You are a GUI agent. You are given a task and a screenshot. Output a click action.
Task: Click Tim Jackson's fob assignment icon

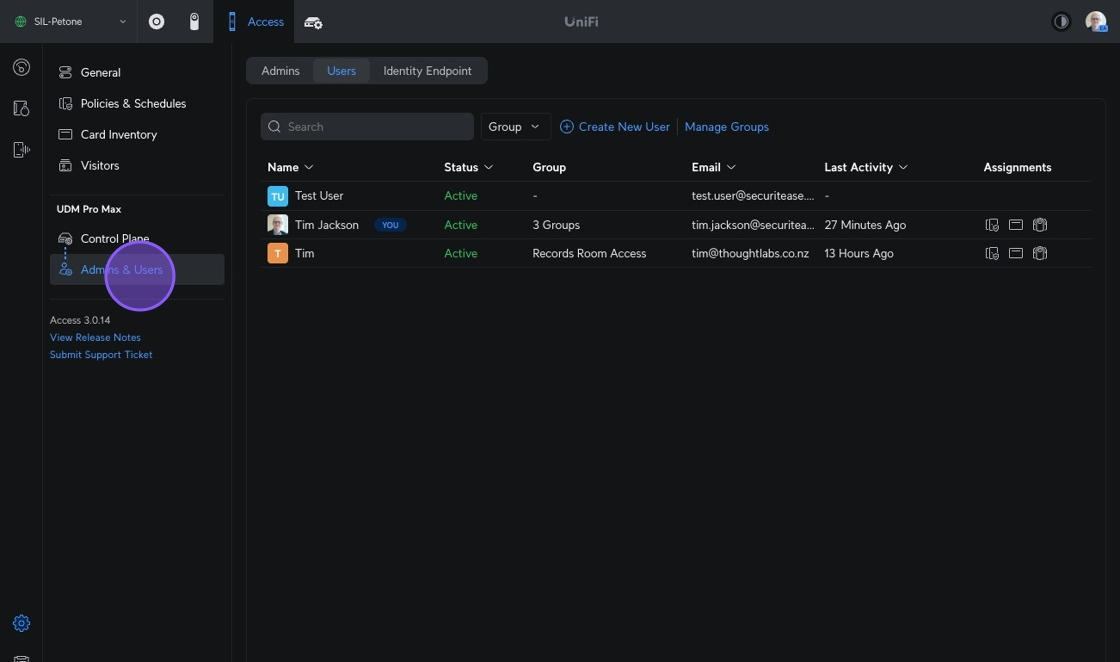pos(1039,225)
